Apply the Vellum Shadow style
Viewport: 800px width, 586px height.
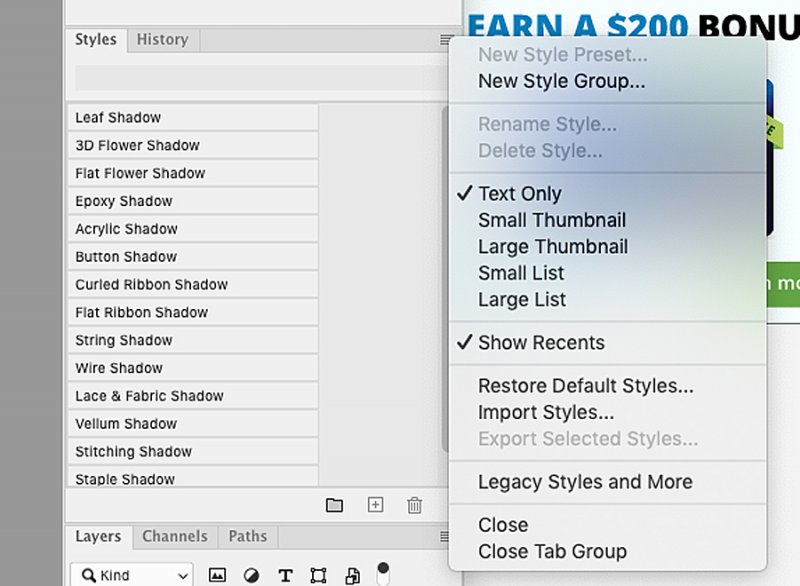[x=193, y=423]
